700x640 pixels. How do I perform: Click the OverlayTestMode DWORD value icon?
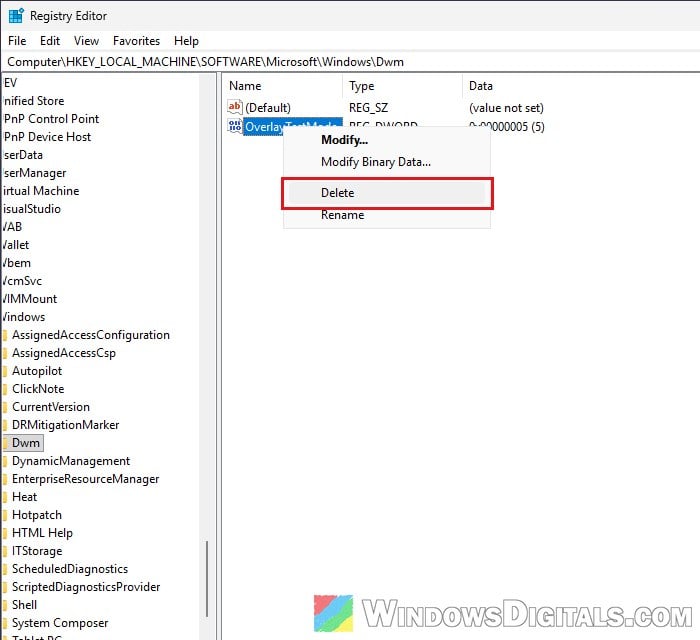tap(235, 126)
